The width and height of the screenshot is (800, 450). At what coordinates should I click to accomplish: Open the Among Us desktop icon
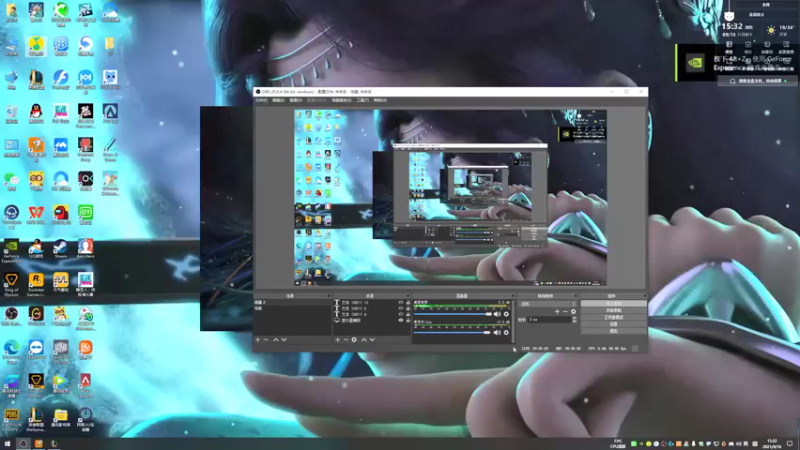(x=61, y=214)
